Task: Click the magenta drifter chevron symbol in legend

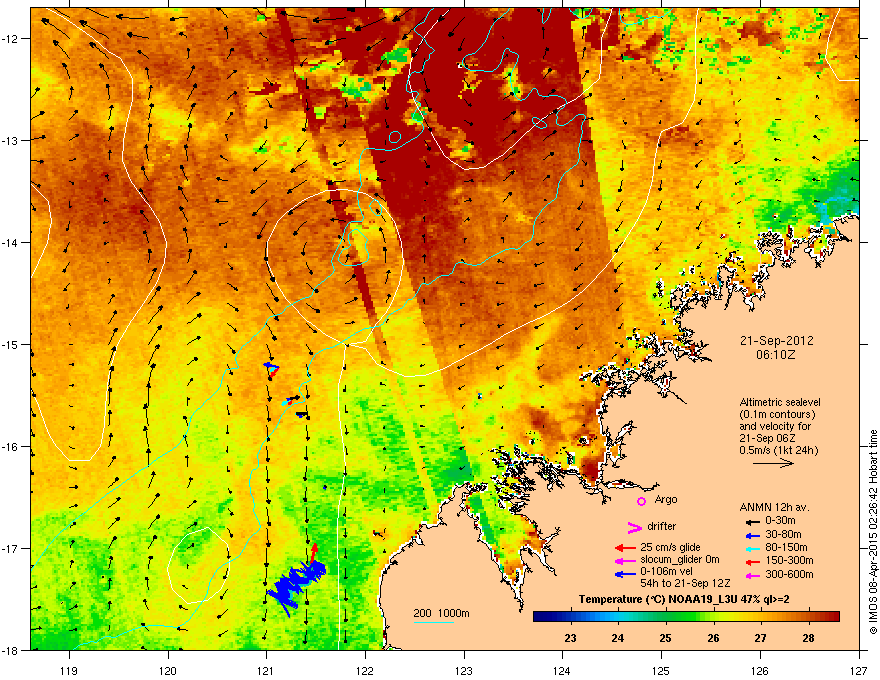Action: tap(634, 527)
